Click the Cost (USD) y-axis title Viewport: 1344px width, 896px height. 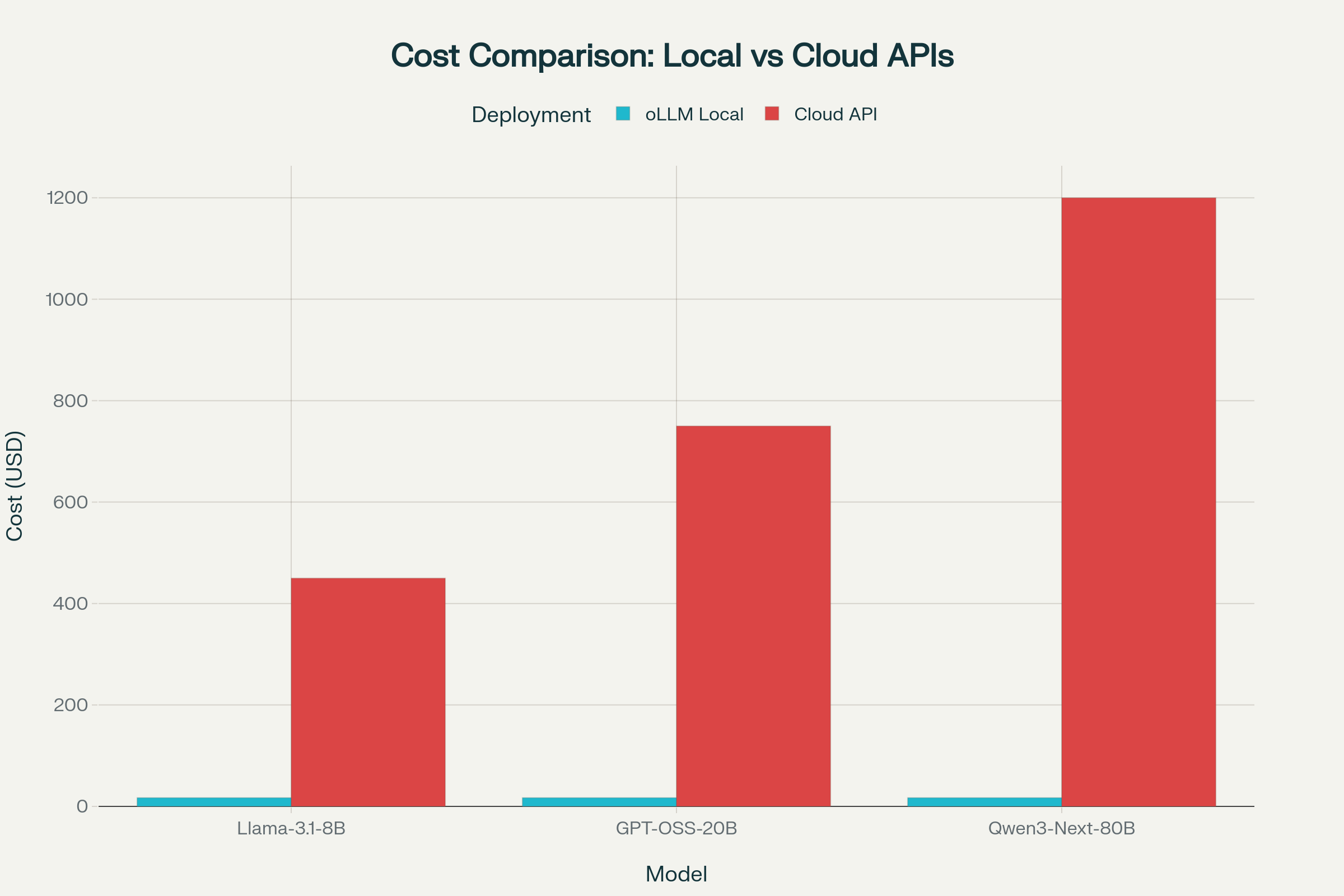tap(15, 486)
